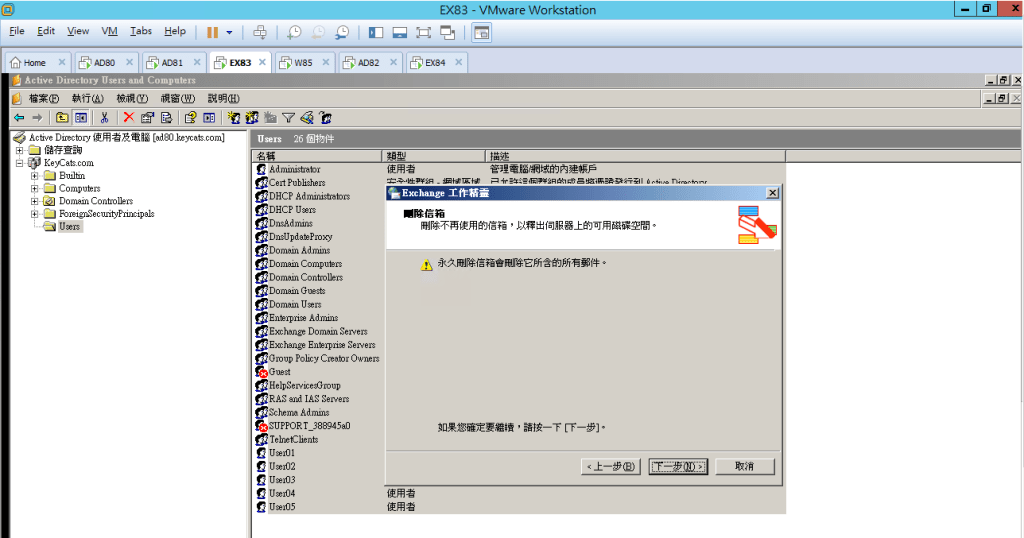The image size is (1024, 538).
Task: Click the up-one-level folder icon
Action: 62,117
